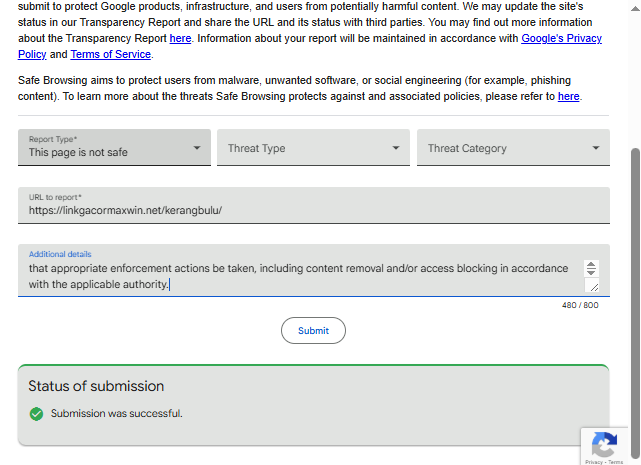Click the '480 / 800' character counter

click(580, 305)
